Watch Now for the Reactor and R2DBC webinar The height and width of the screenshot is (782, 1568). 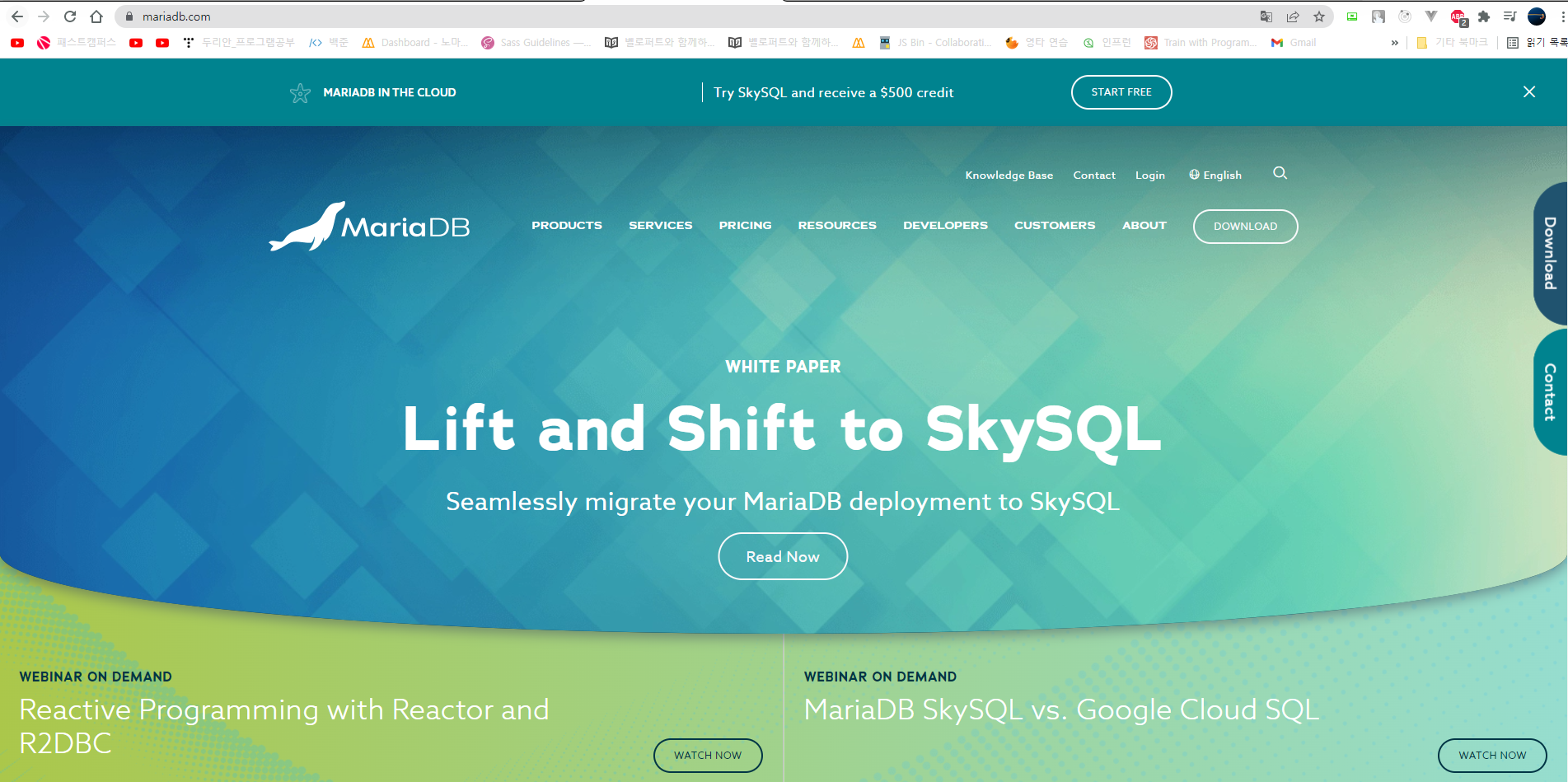(708, 756)
